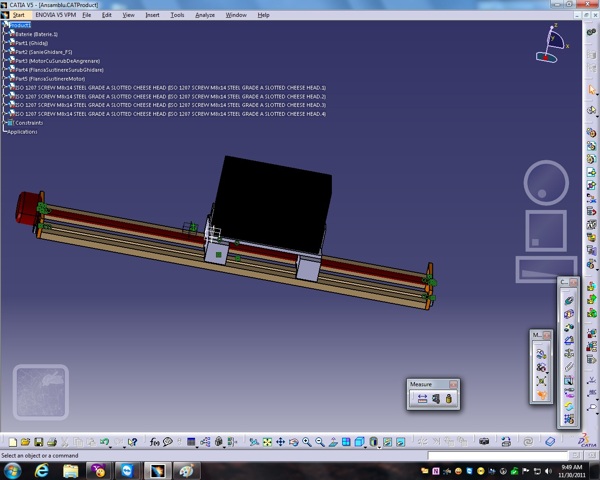The height and width of the screenshot is (480, 600).
Task: Activate the Pan view tool
Action: coord(280,442)
